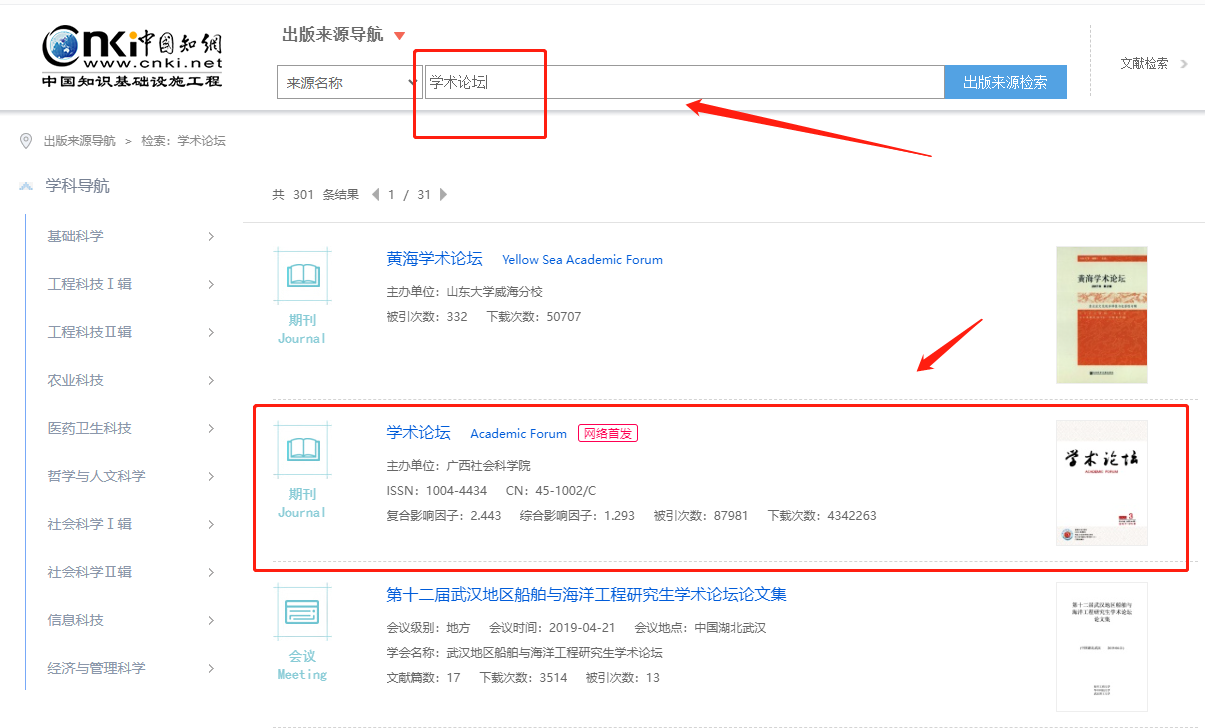Click the 学科导航 sidebar heading
This screenshot has height=728, width=1205.
click(77, 186)
